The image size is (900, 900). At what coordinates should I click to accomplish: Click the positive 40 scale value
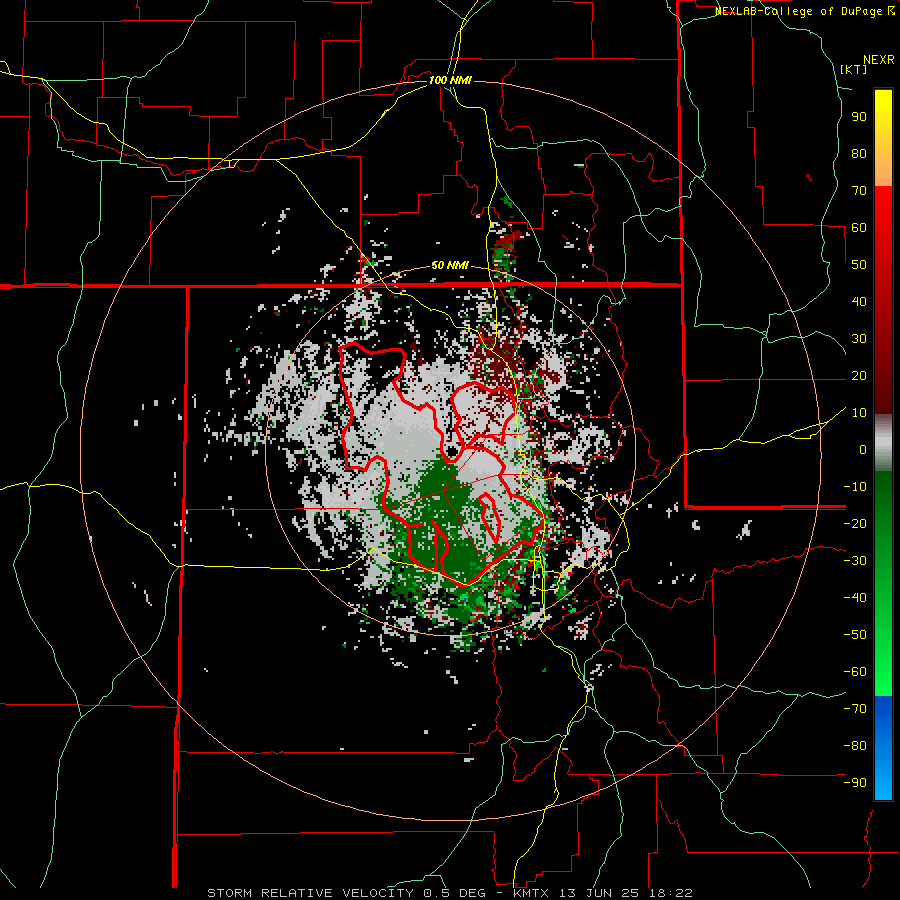pyautogui.click(x=859, y=302)
